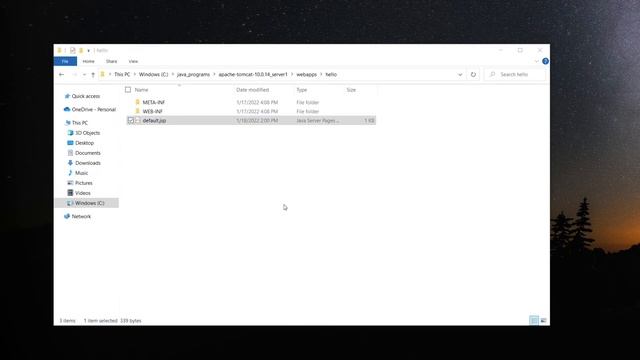Click java_programs breadcrumb in address bar

click(193, 74)
